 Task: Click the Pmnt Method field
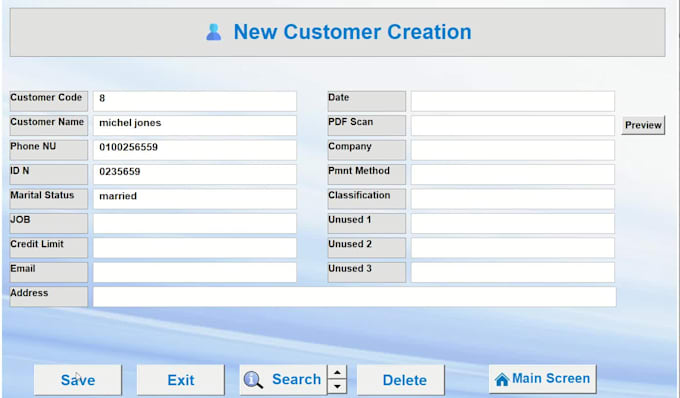[x=513, y=174]
